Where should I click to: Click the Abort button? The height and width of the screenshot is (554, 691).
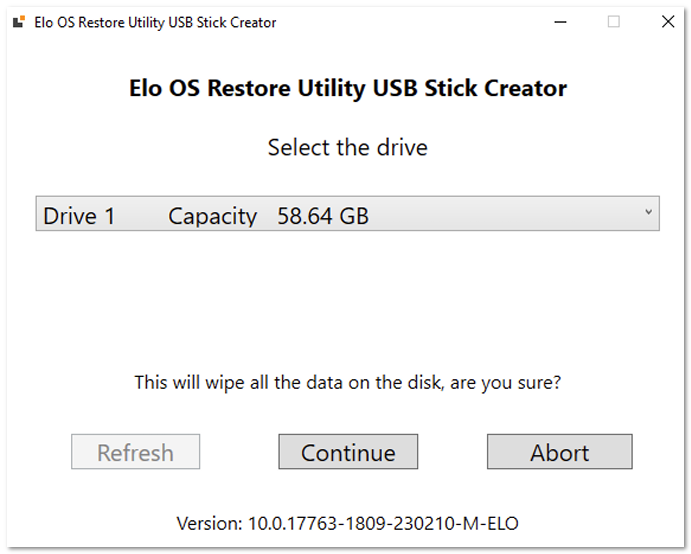tap(559, 452)
